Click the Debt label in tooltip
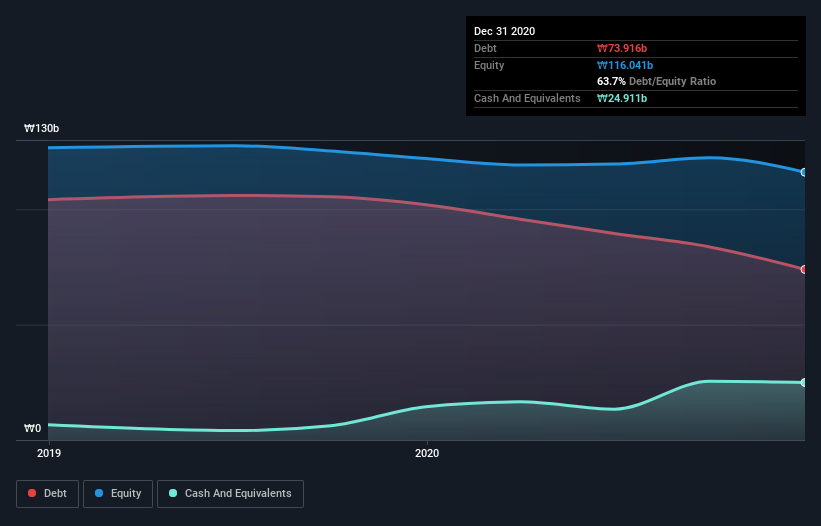 (x=485, y=48)
